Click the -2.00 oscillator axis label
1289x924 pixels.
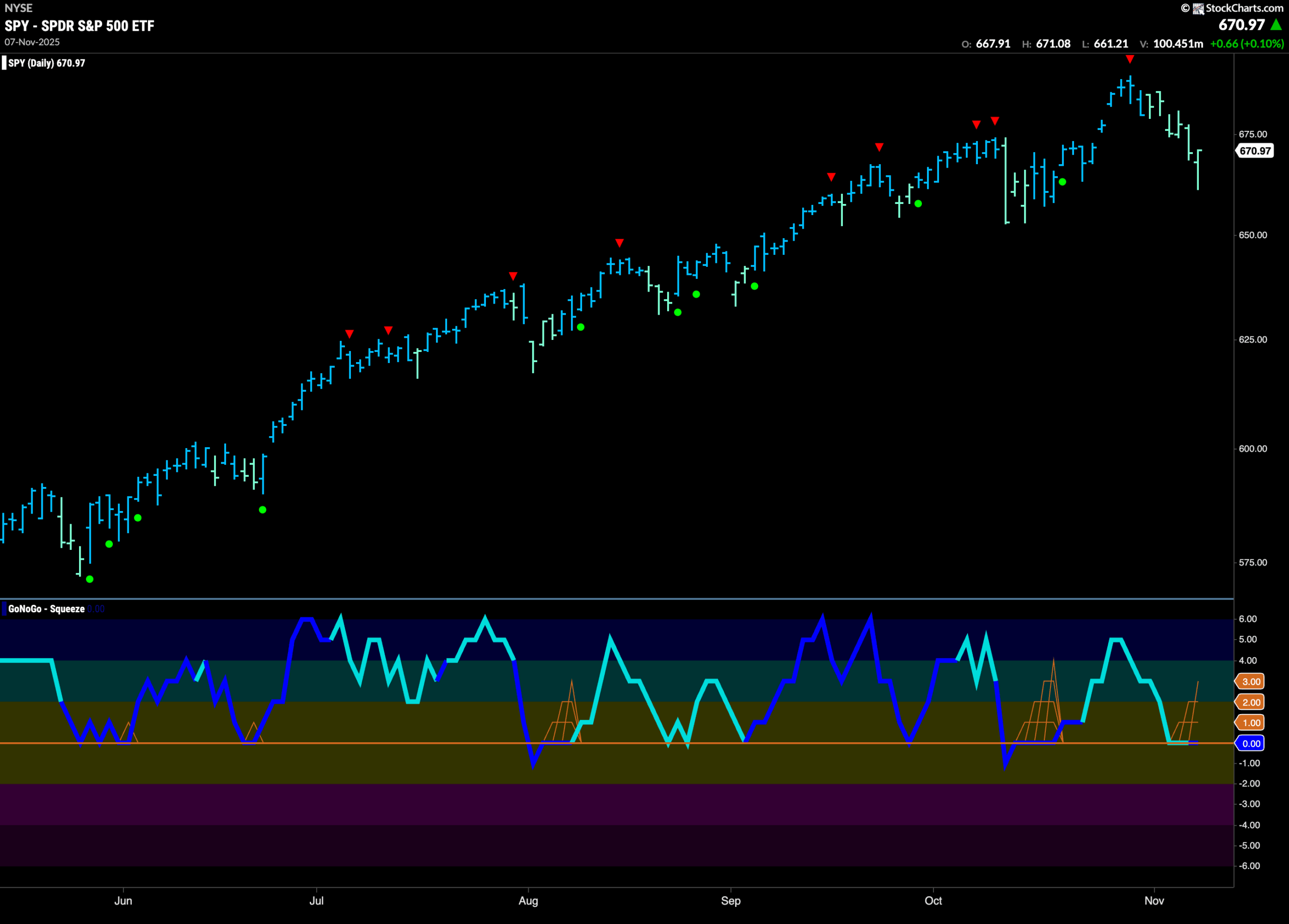click(x=1249, y=784)
